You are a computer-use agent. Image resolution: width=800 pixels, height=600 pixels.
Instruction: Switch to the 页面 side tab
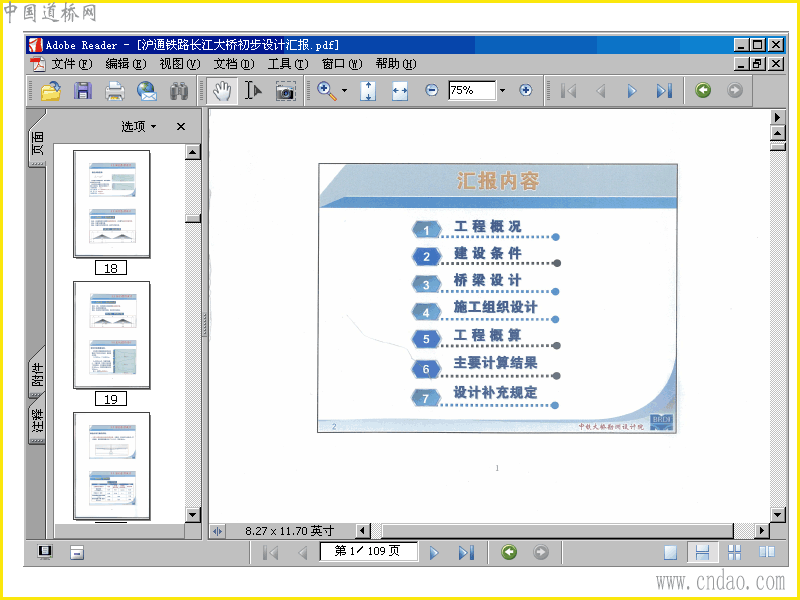[x=37, y=143]
